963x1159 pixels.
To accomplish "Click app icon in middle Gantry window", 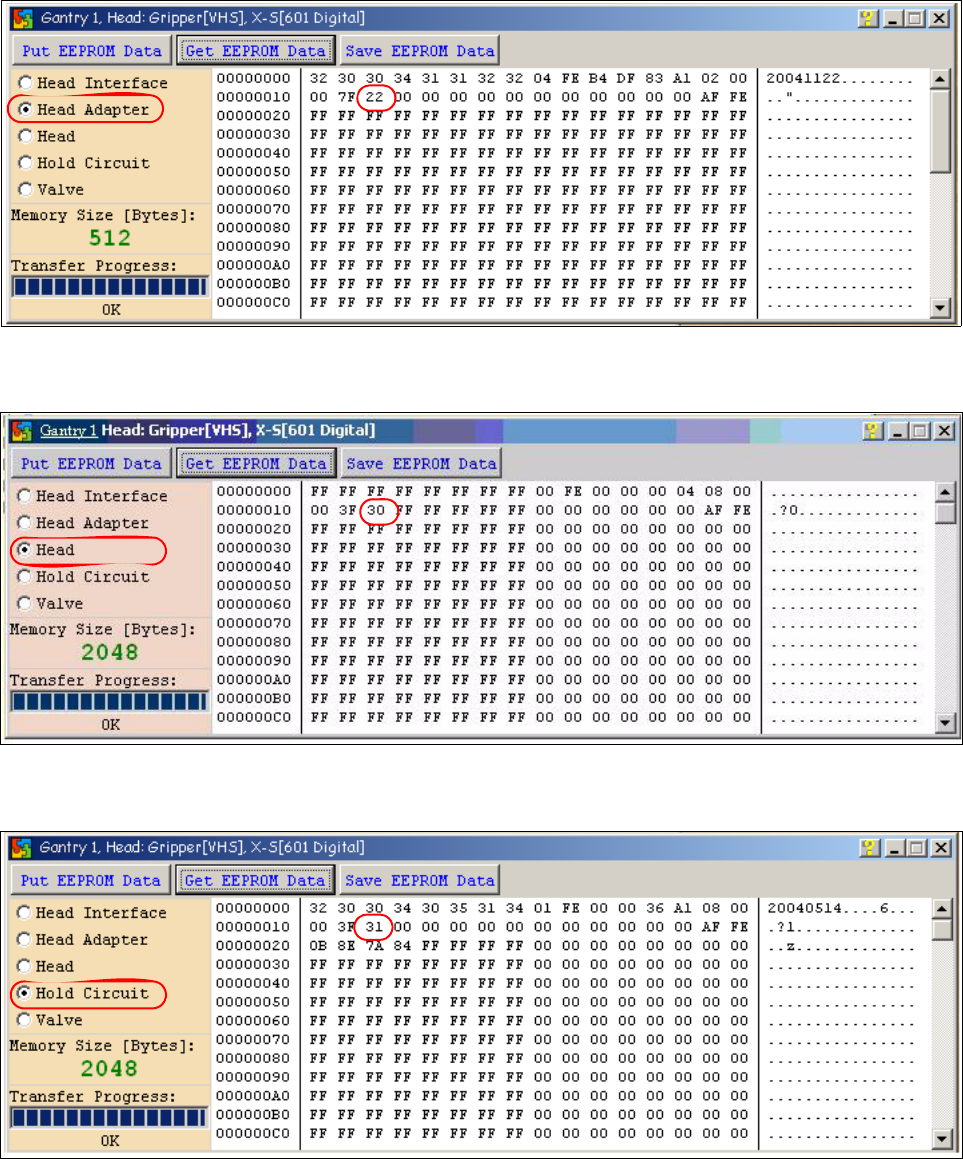I will tap(22, 430).
